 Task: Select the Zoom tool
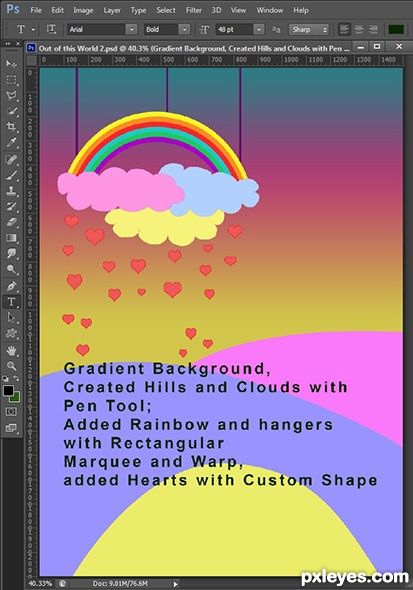tap(11, 366)
